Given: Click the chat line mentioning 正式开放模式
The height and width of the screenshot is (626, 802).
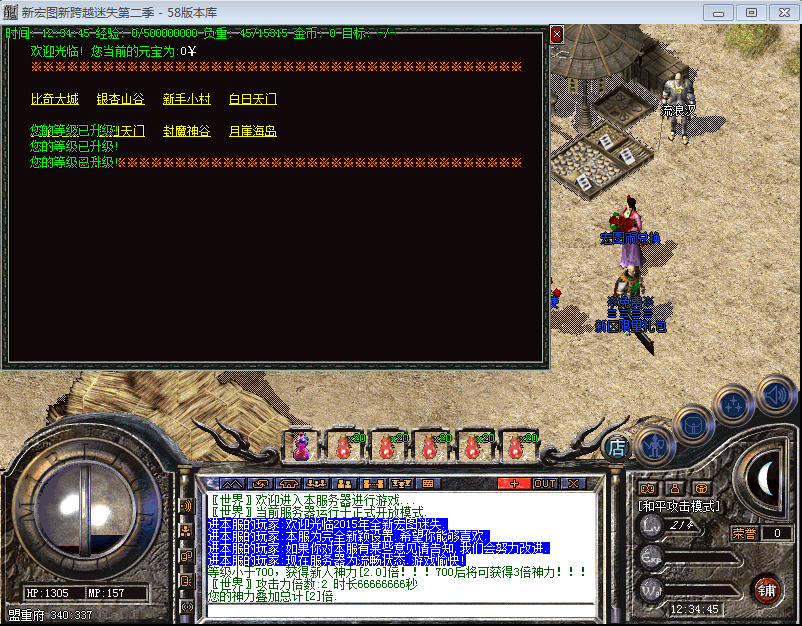Looking at the screenshot, I should pyautogui.click(x=318, y=512).
